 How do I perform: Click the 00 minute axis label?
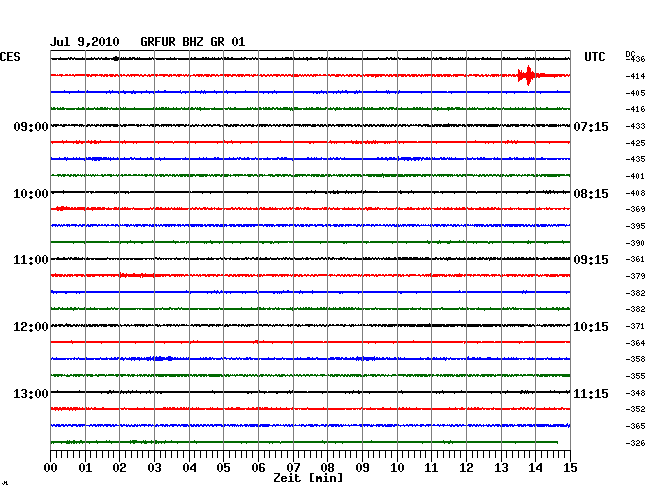[51, 468]
